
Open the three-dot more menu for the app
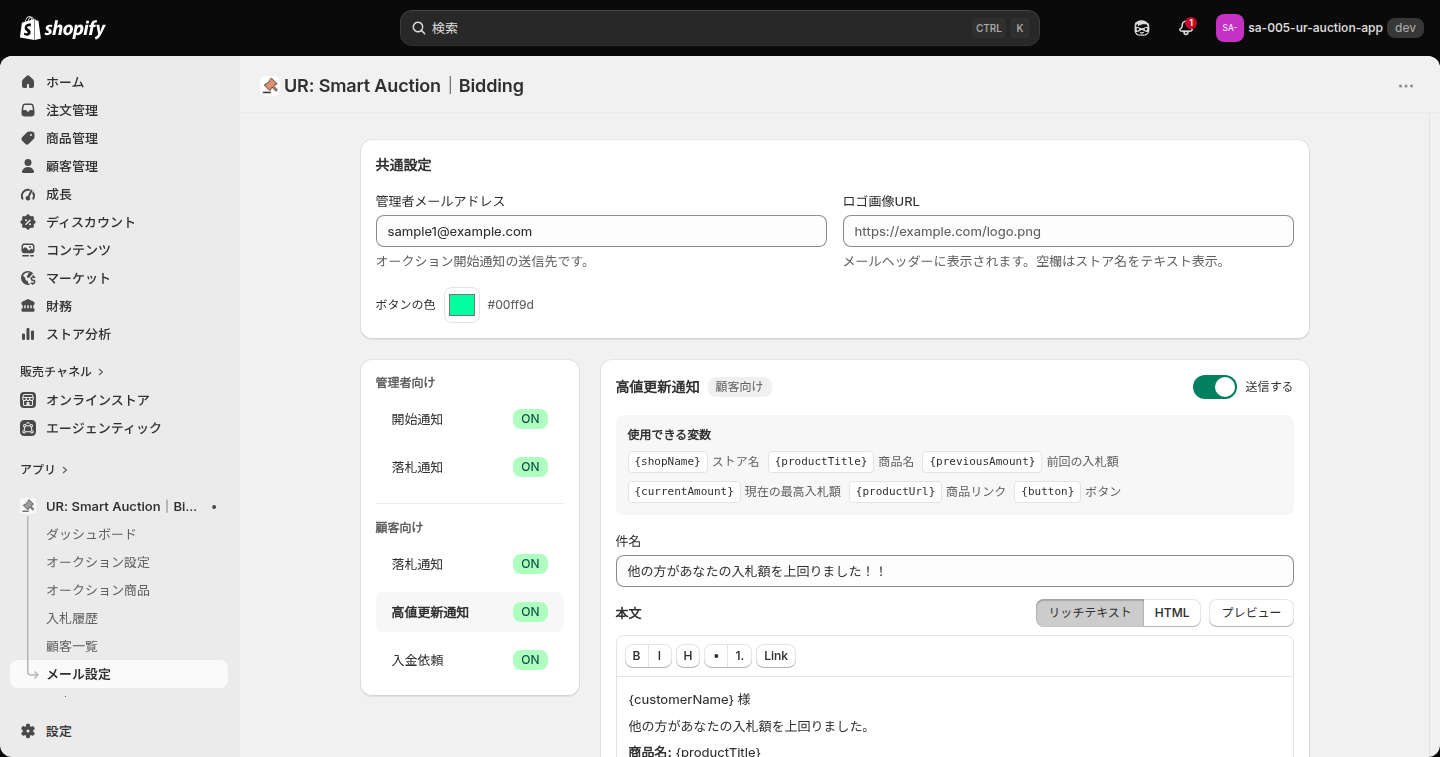pos(1406,86)
